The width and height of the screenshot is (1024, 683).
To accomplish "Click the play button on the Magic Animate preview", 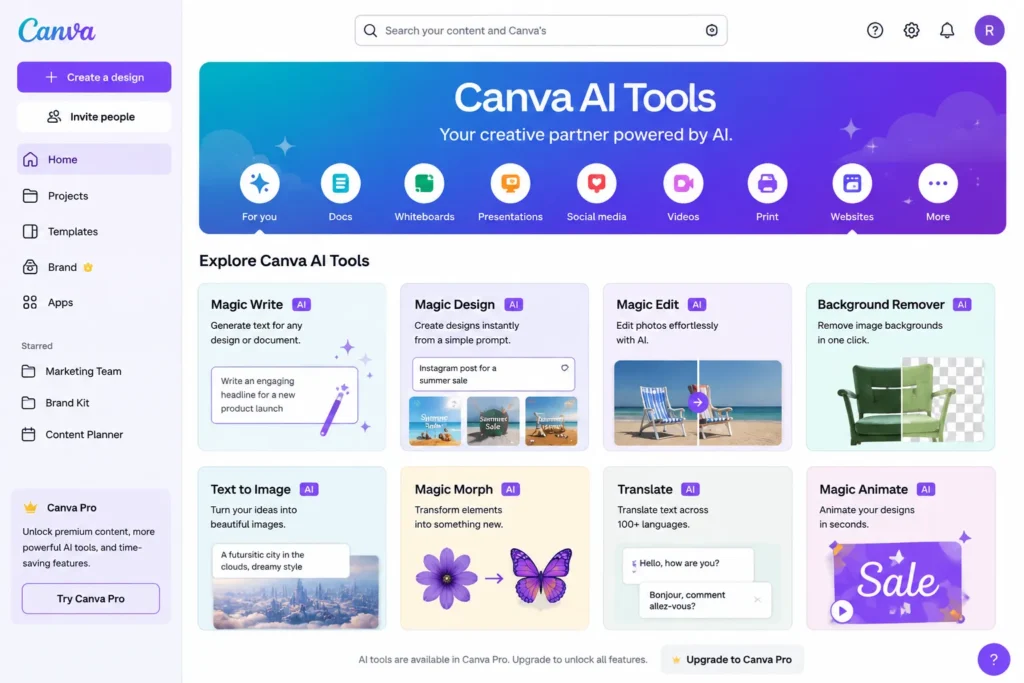I will coord(842,611).
